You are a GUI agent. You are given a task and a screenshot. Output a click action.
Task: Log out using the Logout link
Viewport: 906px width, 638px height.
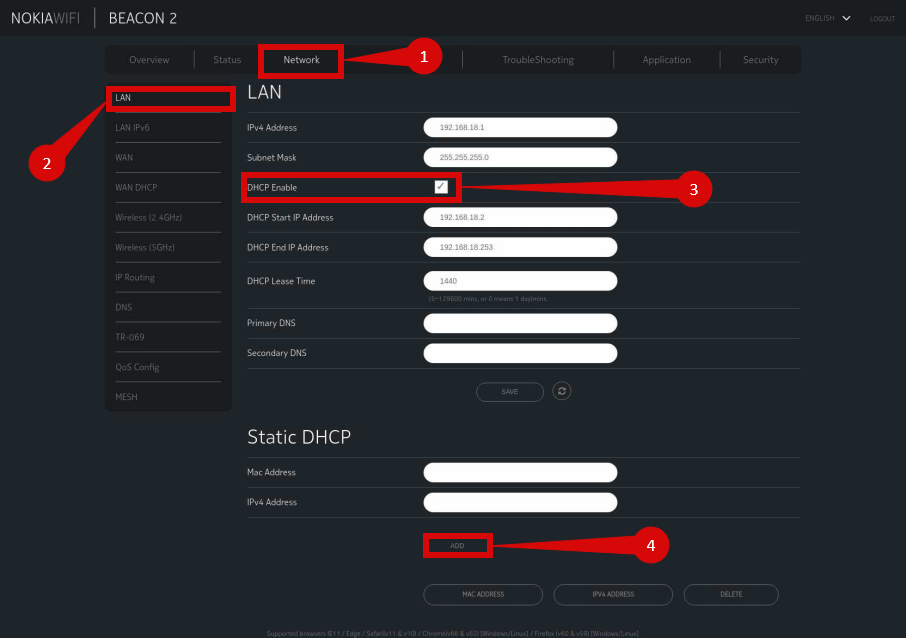coord(882,18)
